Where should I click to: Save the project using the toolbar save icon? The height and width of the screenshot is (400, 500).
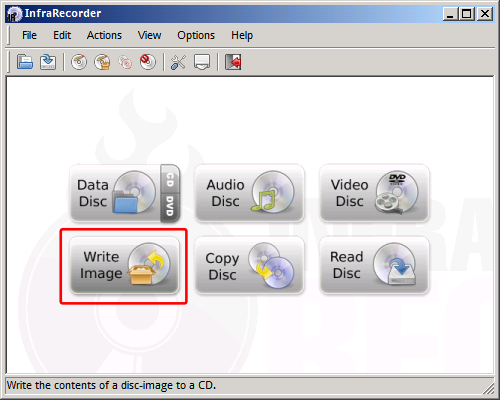(x=48, y=62)
